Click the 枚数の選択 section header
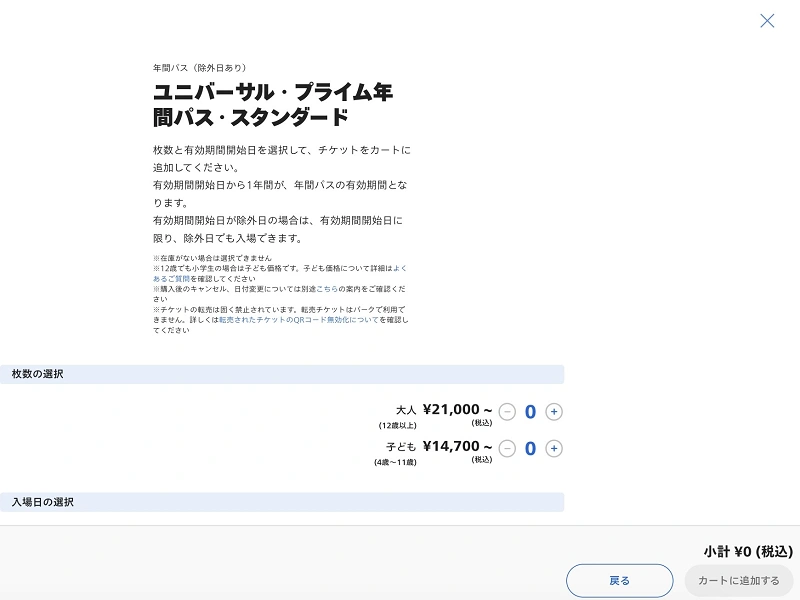The width and height of the screenshot is (800, 600). click(x=282, y=374)
